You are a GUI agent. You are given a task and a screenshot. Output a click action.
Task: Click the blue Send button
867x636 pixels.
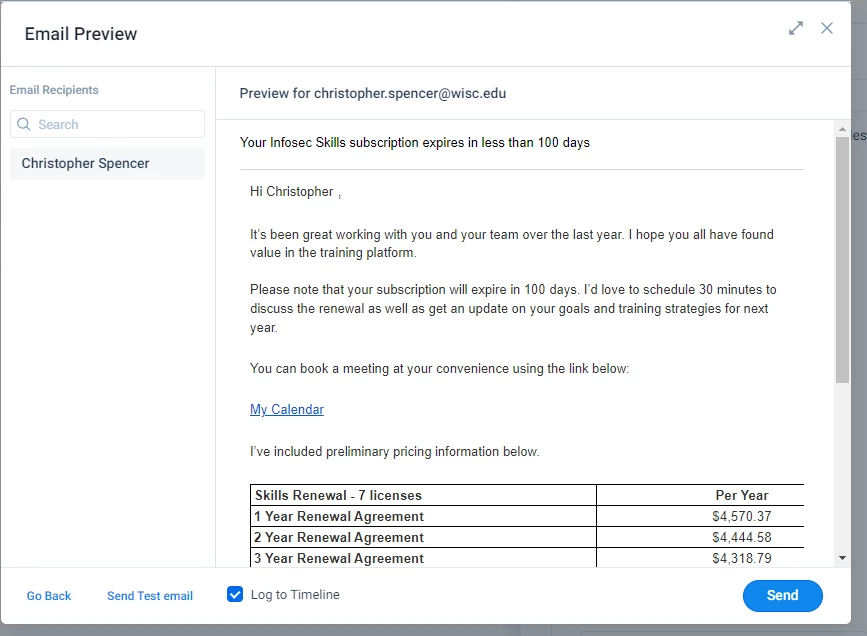(782, 596)
